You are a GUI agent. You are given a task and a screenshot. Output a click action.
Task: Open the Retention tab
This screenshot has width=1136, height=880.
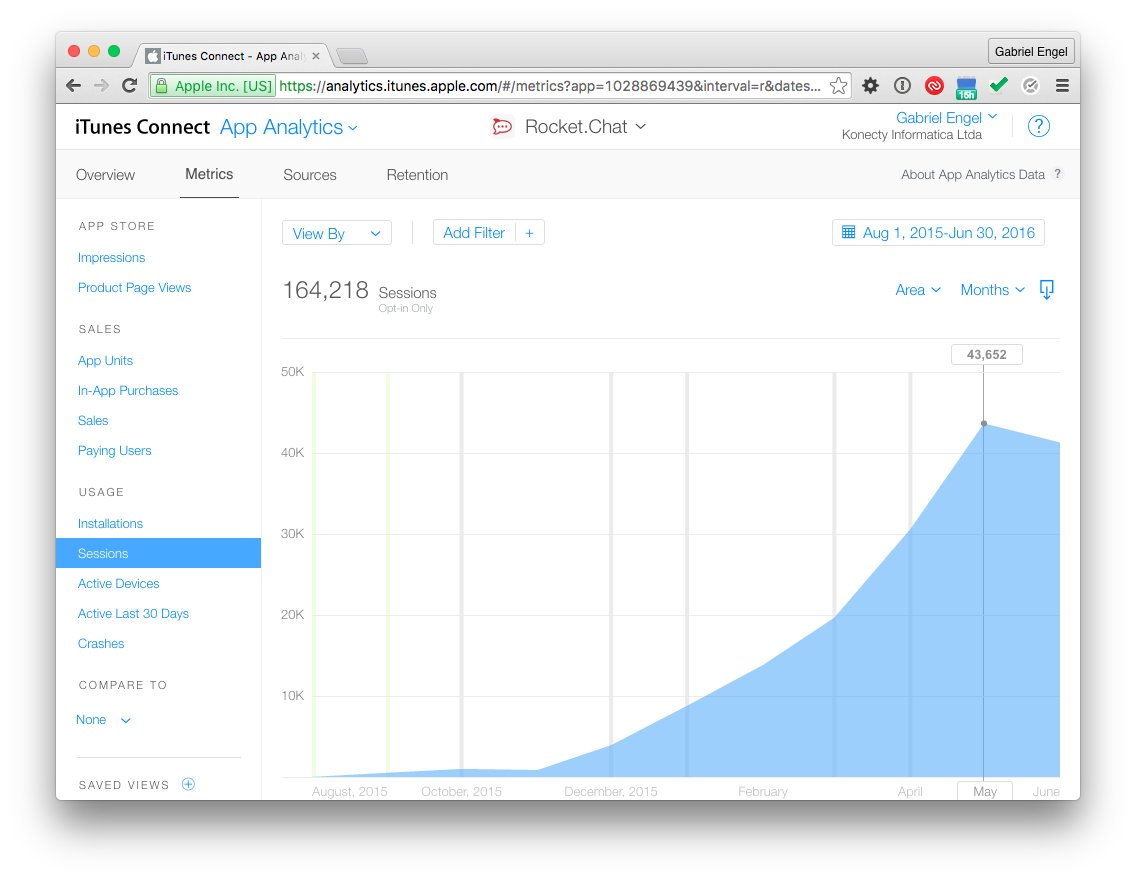pyautogui.click(x=417, y=175)
